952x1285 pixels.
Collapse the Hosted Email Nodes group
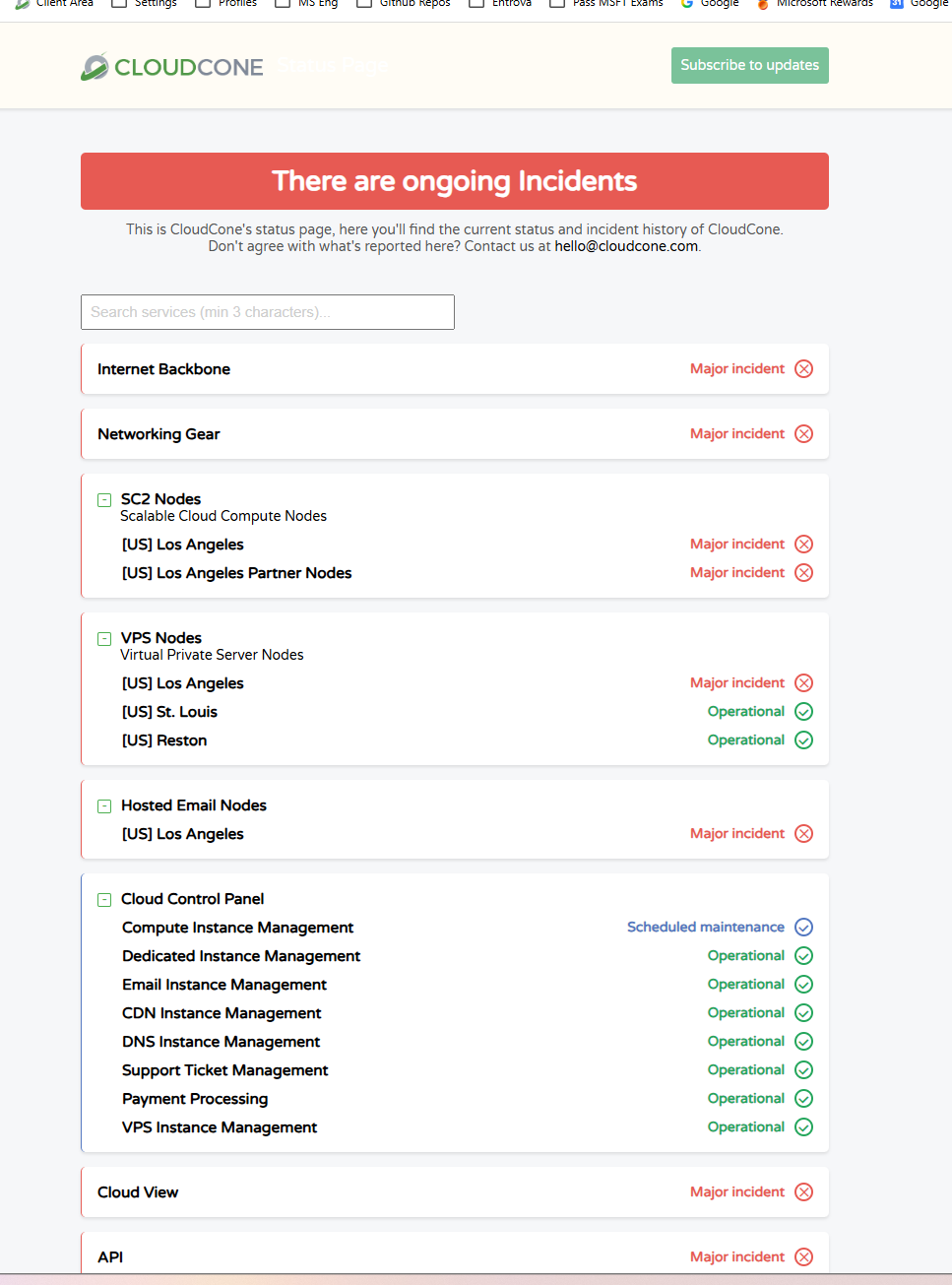104,806
